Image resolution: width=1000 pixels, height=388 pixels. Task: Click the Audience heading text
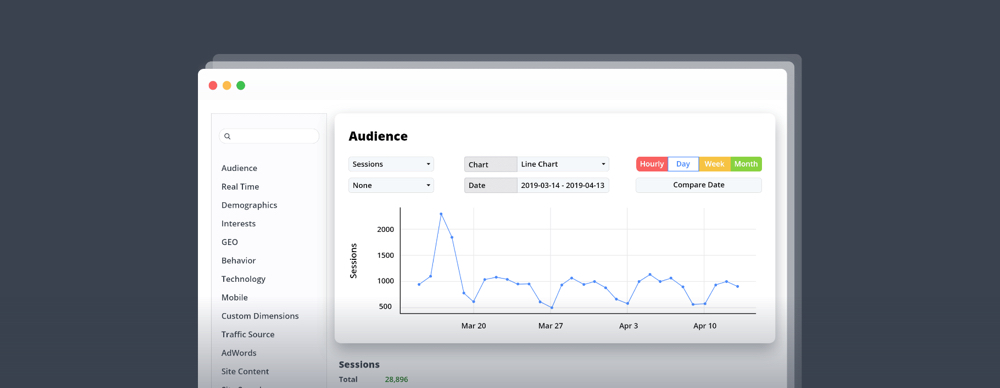coord(378,136)
